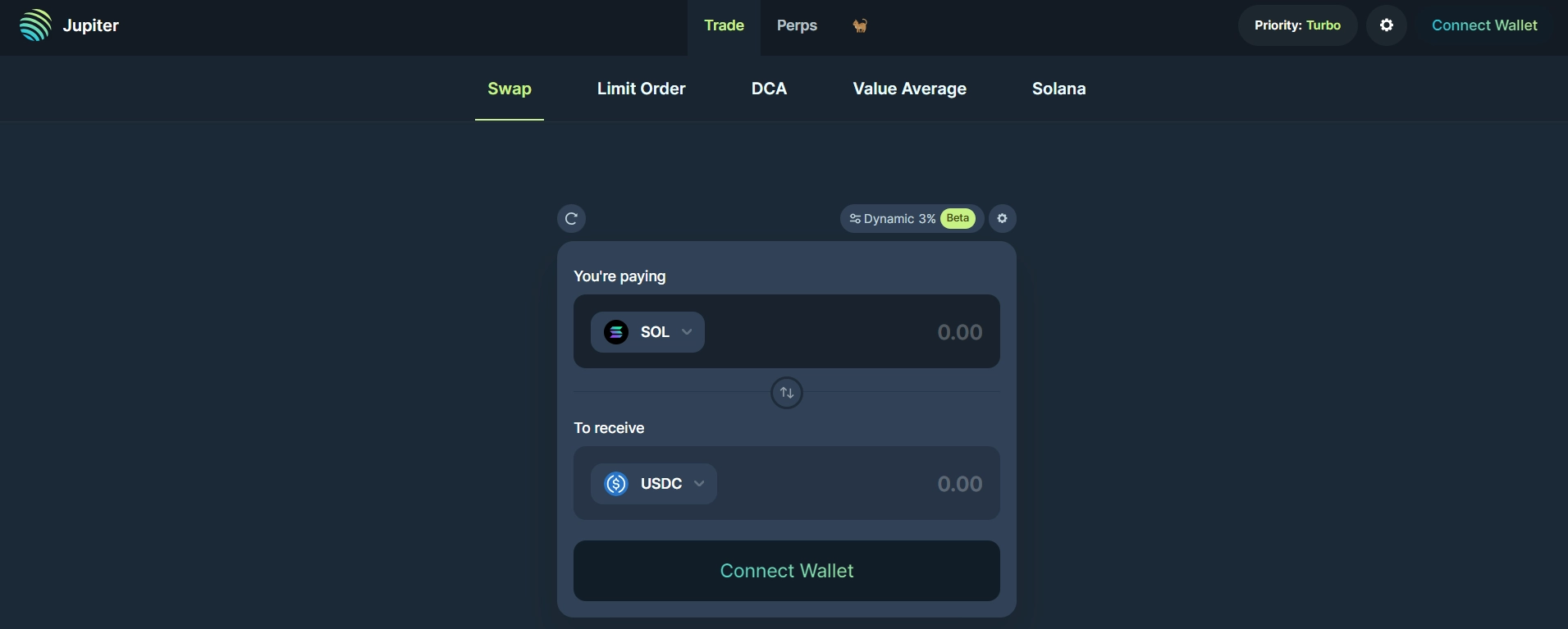1568x629 pixels.
Task: Open global settings gear in header
Action: (x=1387, y=25)
